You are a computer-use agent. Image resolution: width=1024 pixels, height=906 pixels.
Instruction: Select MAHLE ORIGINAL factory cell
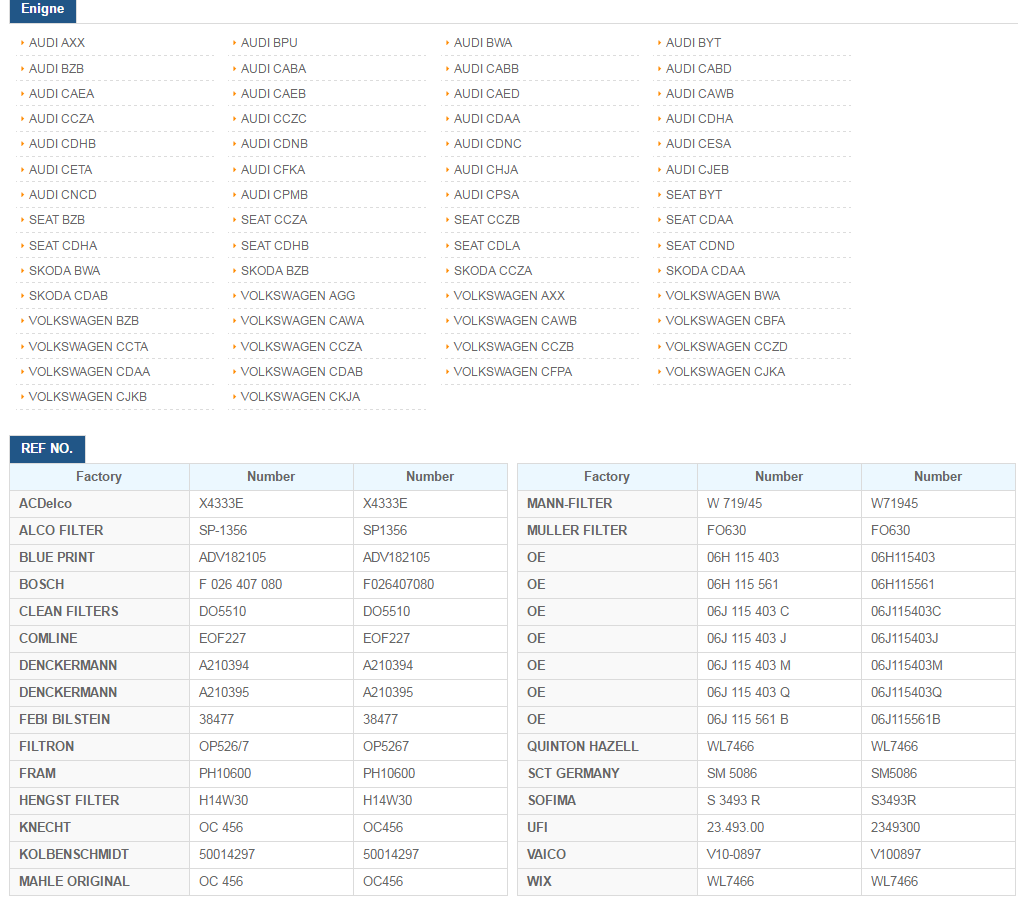tap(99, 881)
